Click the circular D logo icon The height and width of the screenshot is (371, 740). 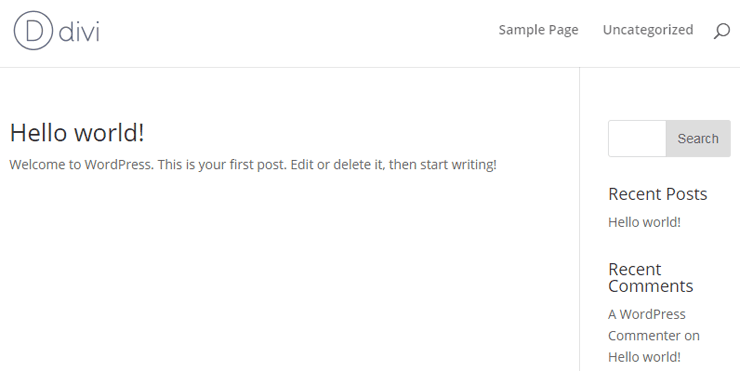click(33, 31)
